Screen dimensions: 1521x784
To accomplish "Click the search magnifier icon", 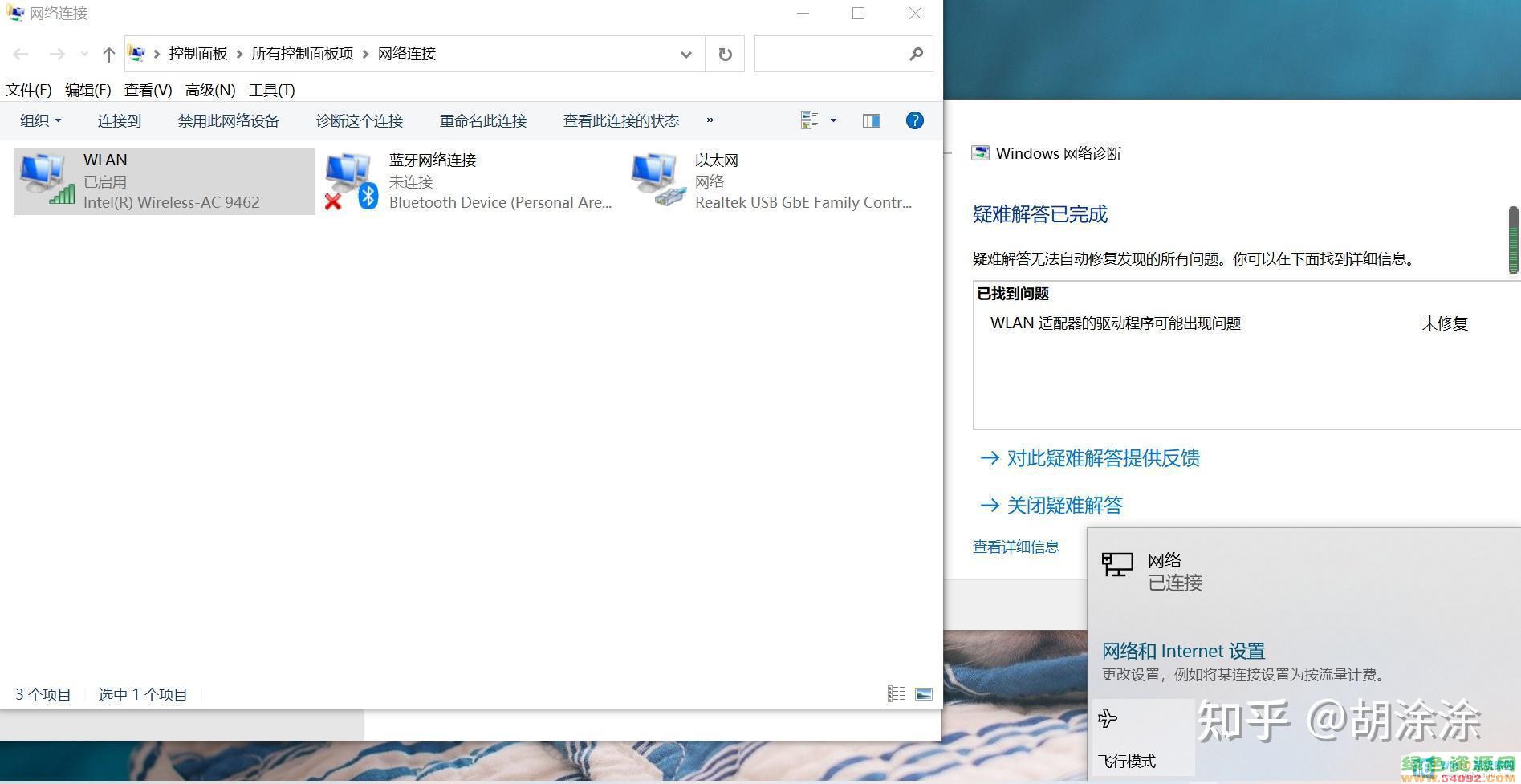I will point(917,54).
